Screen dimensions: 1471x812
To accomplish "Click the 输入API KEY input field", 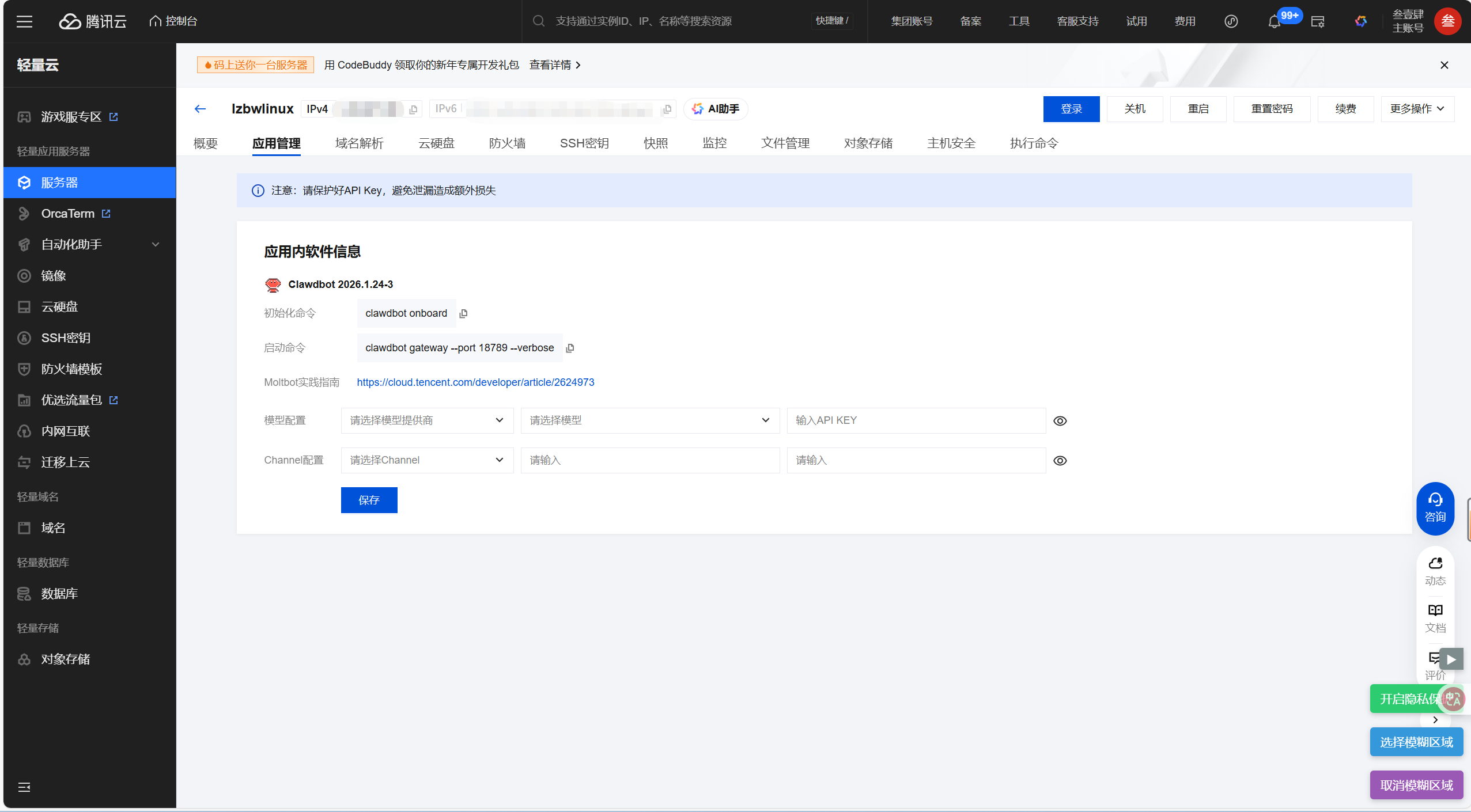I will click(916, 420).
